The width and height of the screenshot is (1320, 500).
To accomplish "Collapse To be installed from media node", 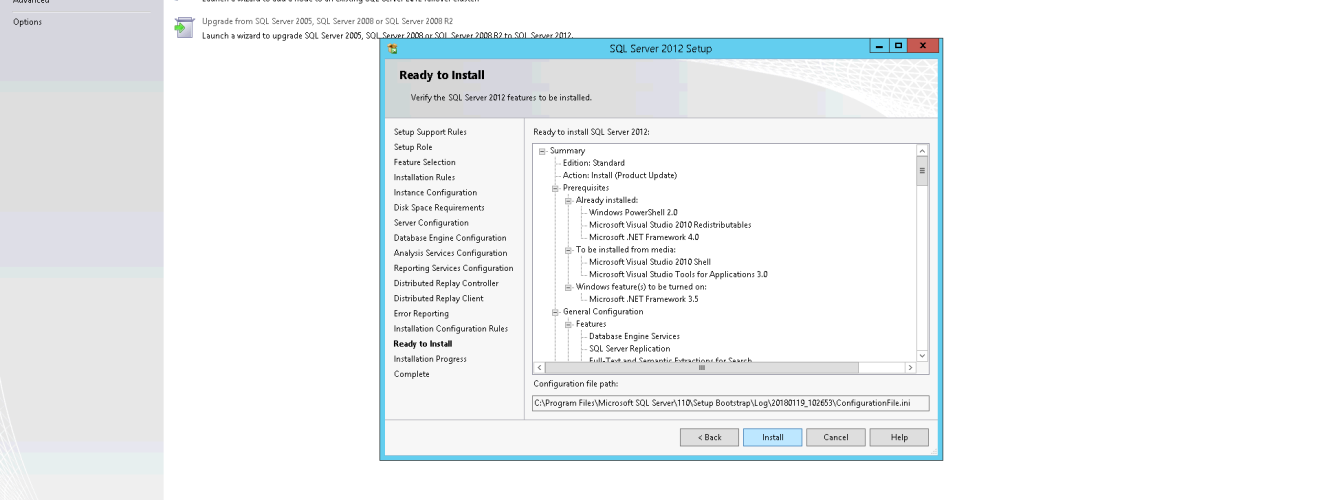I will pyautogui.click(x=568, y=249).
